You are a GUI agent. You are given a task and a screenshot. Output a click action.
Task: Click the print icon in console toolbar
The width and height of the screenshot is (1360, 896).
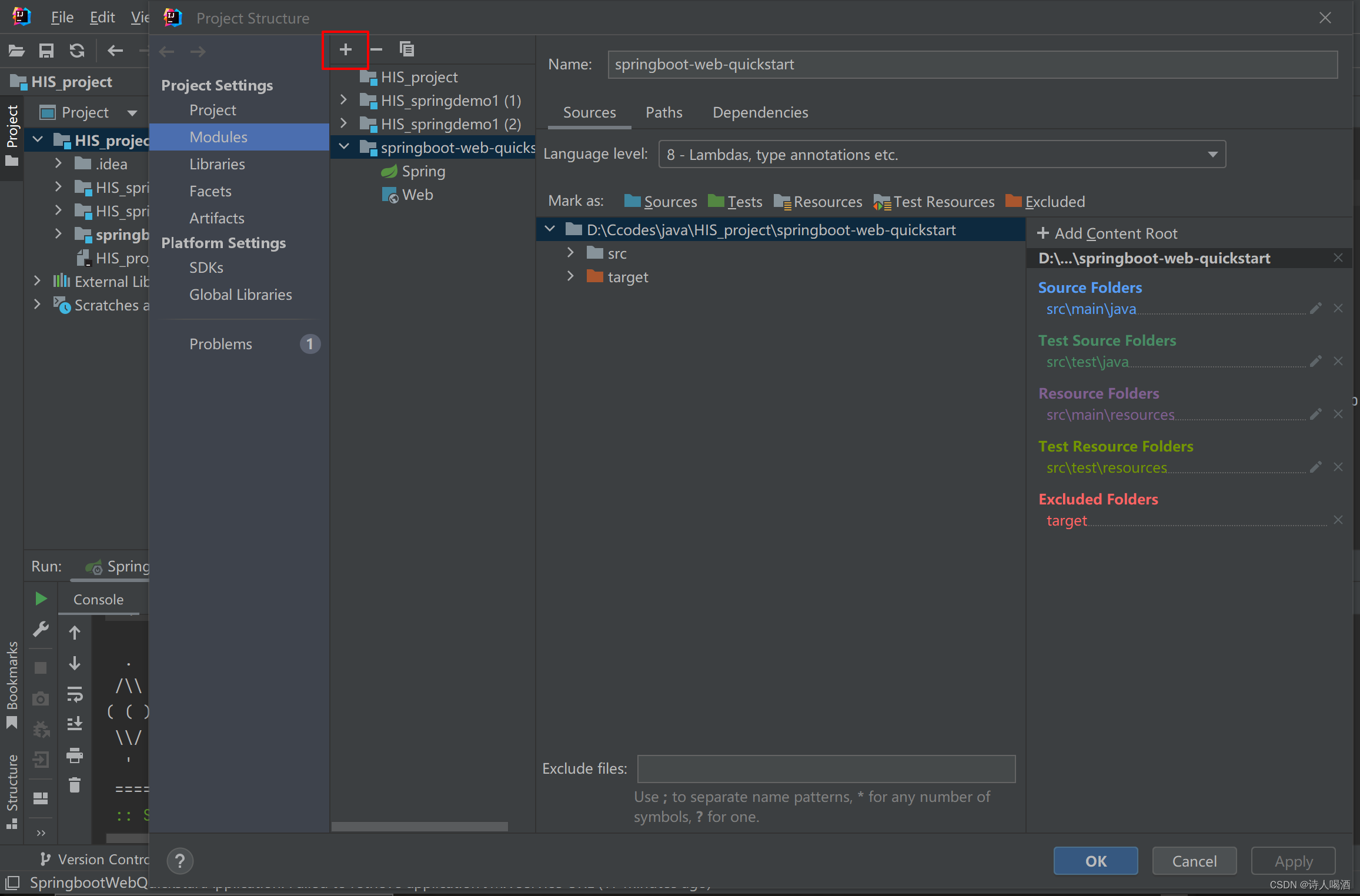(x=75, y=755)
